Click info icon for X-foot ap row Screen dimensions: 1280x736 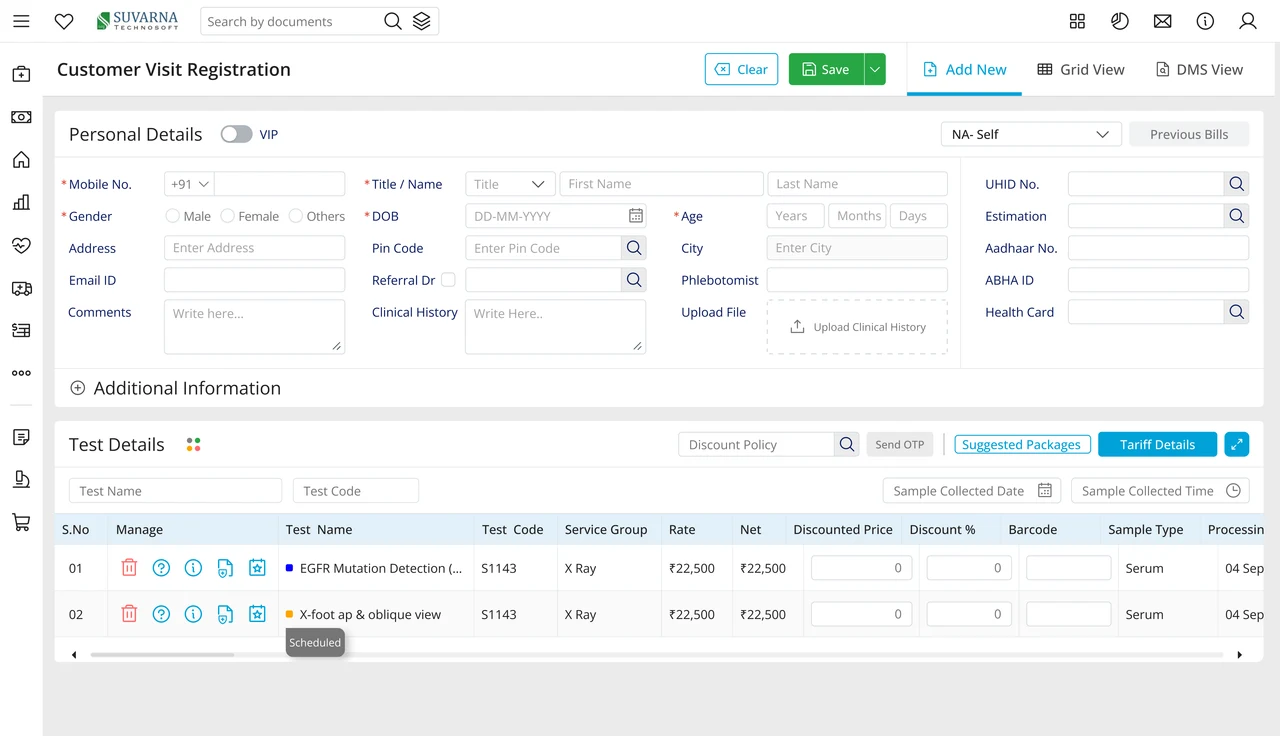coord(193,614)
